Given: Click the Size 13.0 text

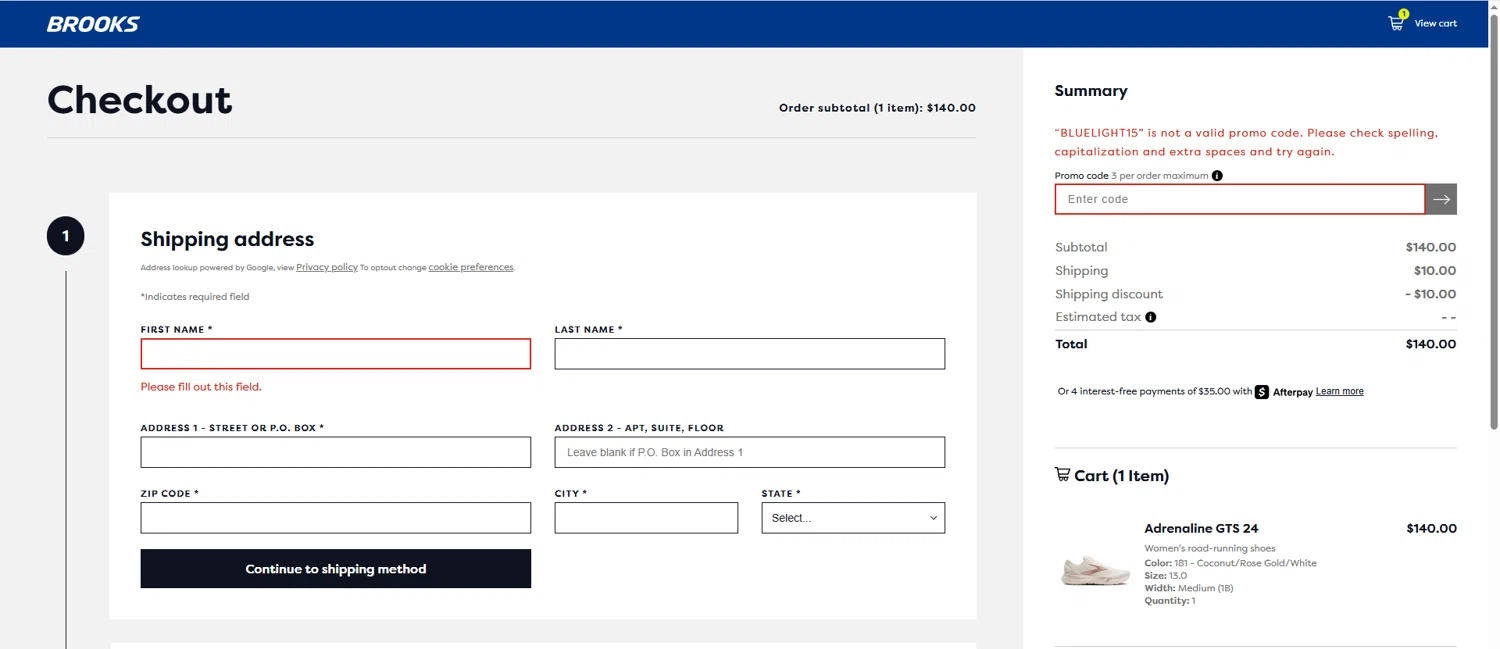Looking at the screenshot, I should pos(1166,576).
